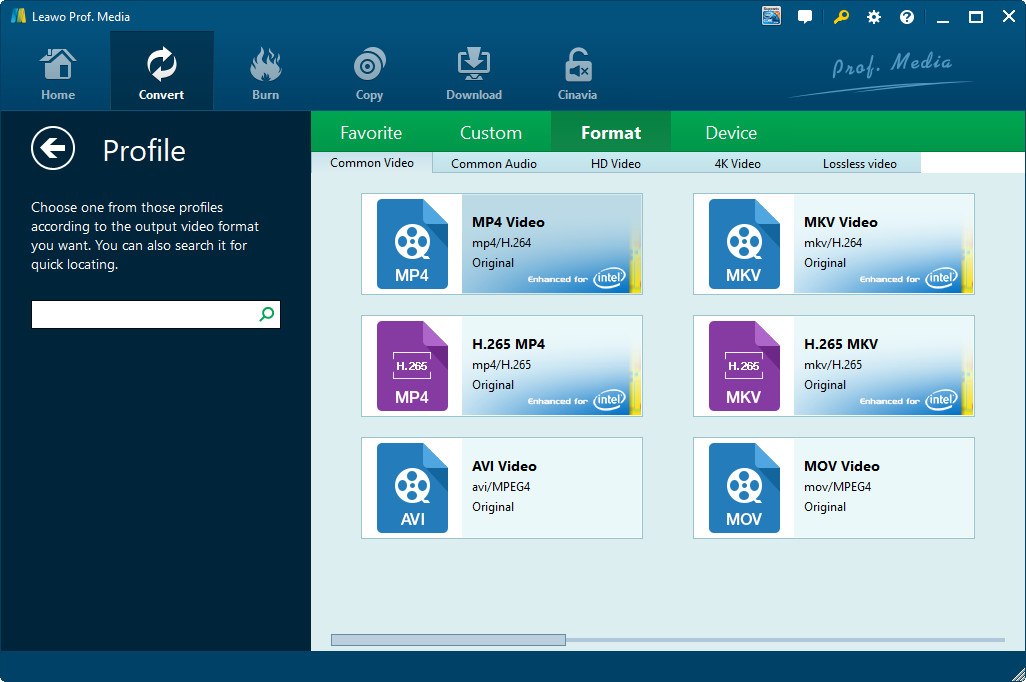Select the Common Audio sub-tab
1026x682 pixels.
[x=494, y=164]
